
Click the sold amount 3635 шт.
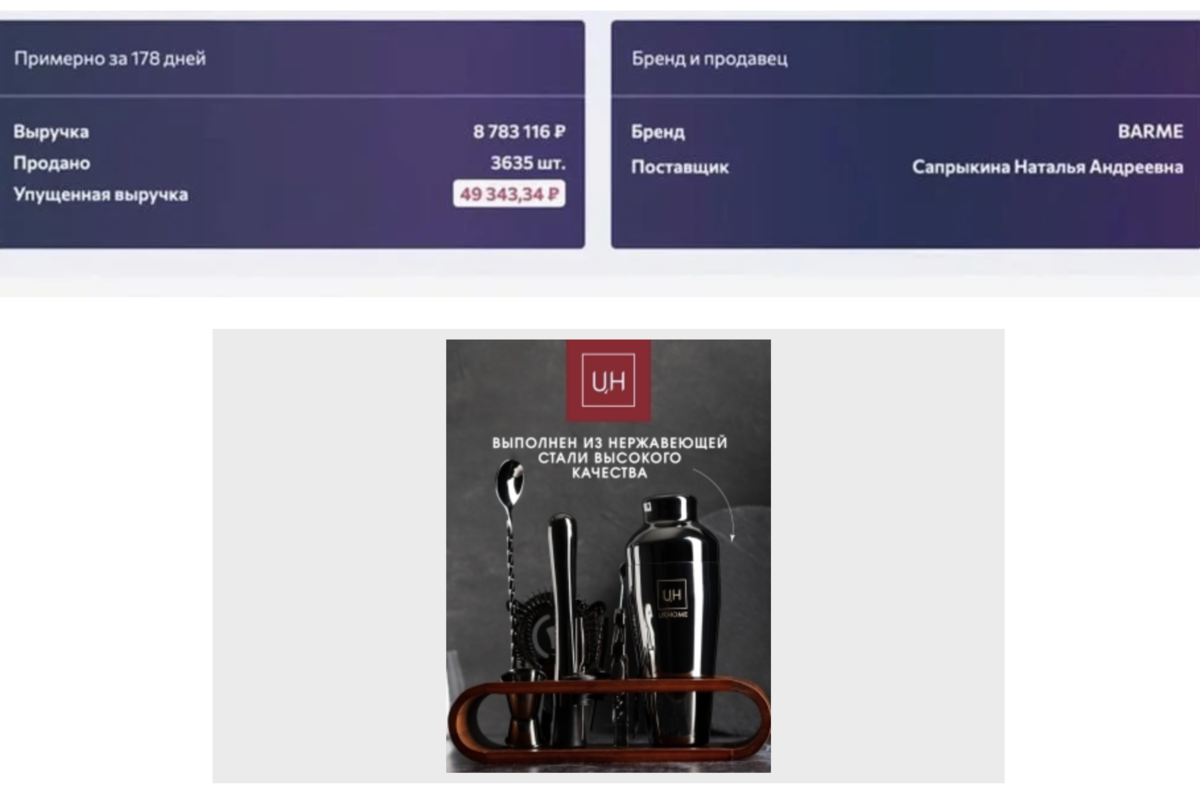(527, 163)
